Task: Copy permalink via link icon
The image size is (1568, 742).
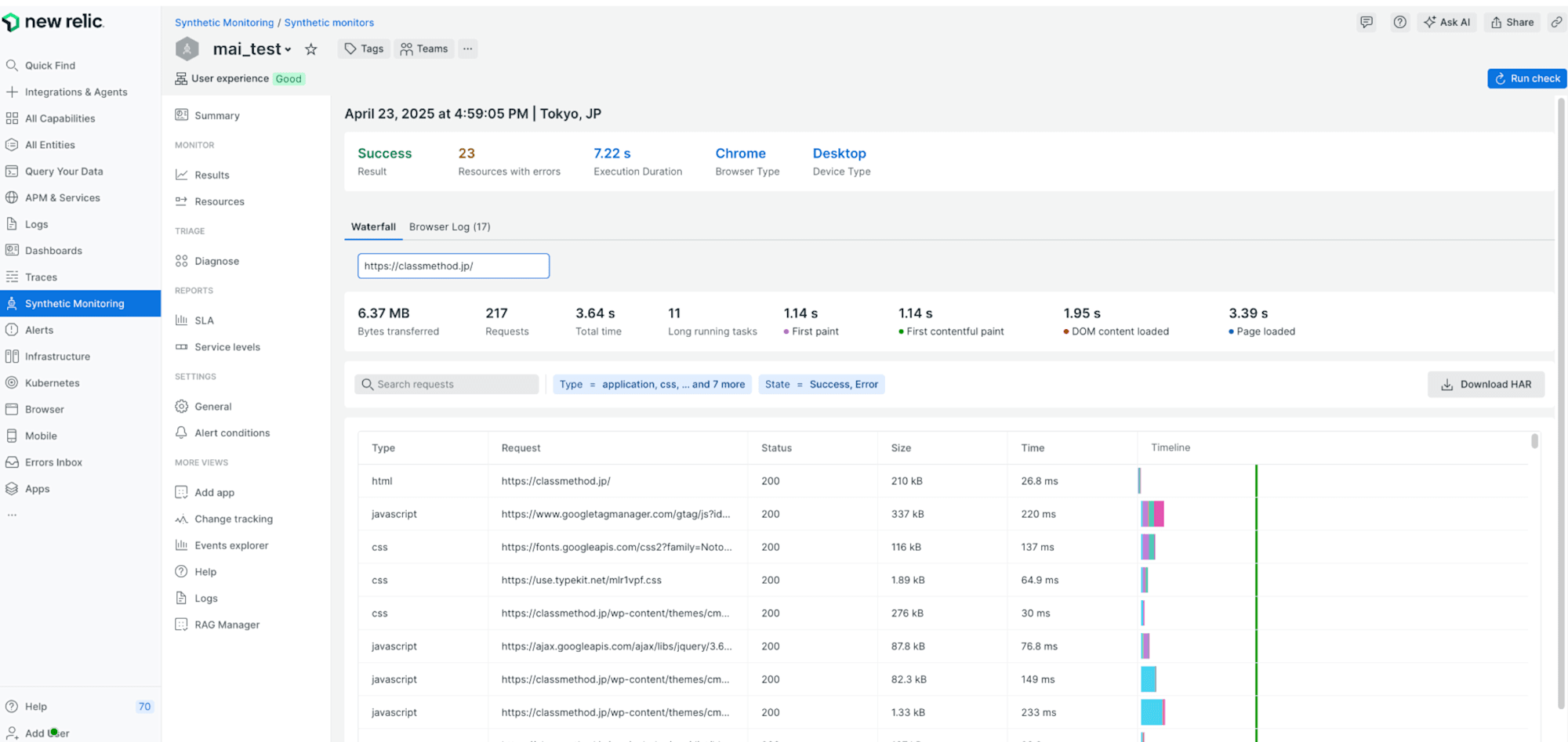Action: [1556, 22]
